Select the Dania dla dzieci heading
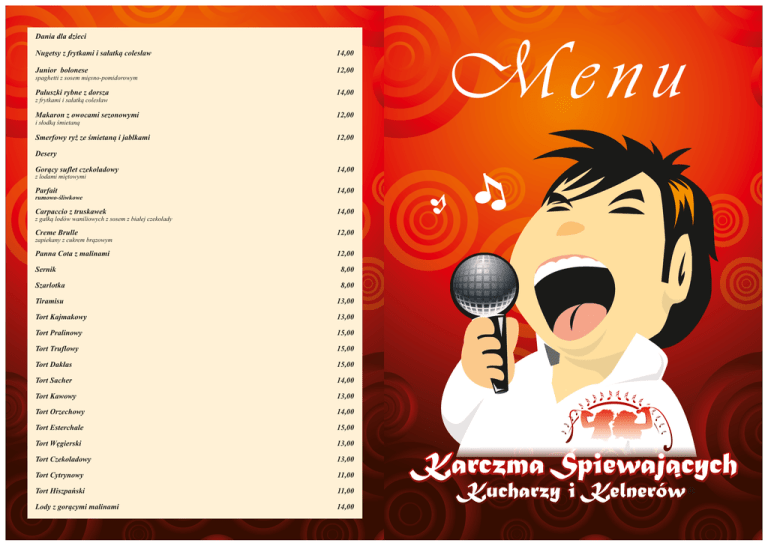This screenshot has height=546, width=768. 60,35
